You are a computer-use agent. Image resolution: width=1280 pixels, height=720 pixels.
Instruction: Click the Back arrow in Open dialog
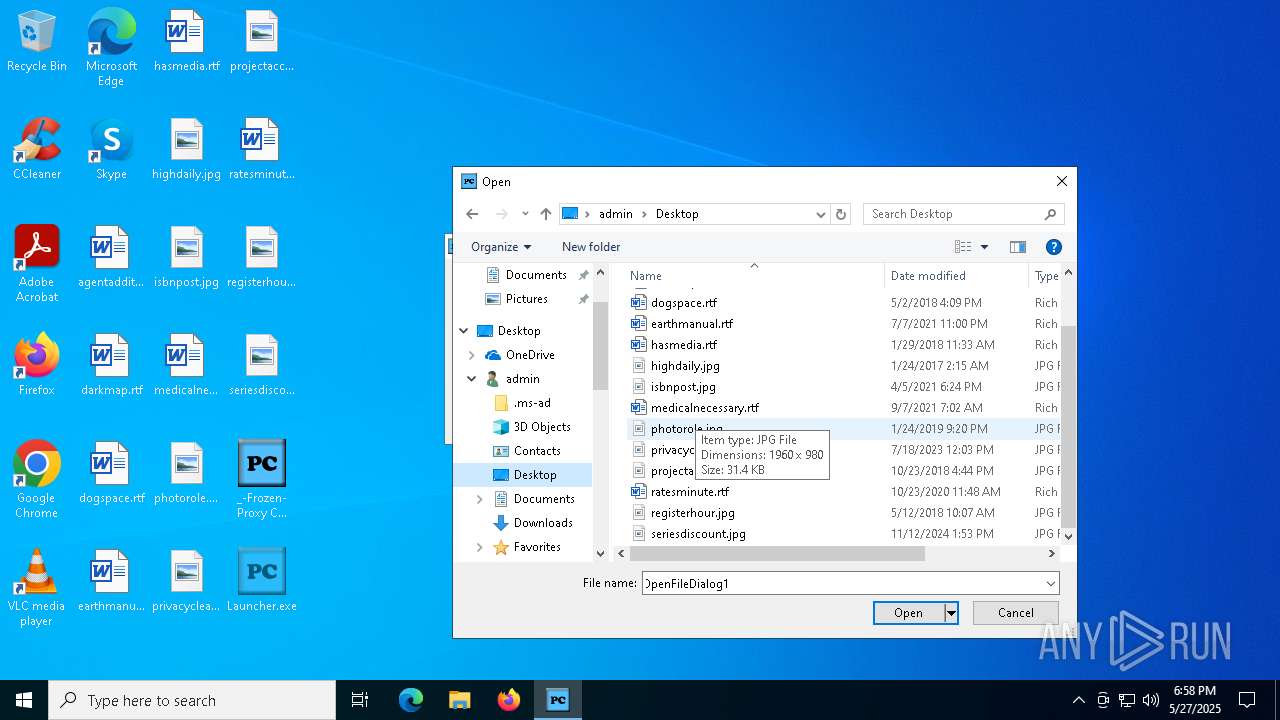pos(472,214)
